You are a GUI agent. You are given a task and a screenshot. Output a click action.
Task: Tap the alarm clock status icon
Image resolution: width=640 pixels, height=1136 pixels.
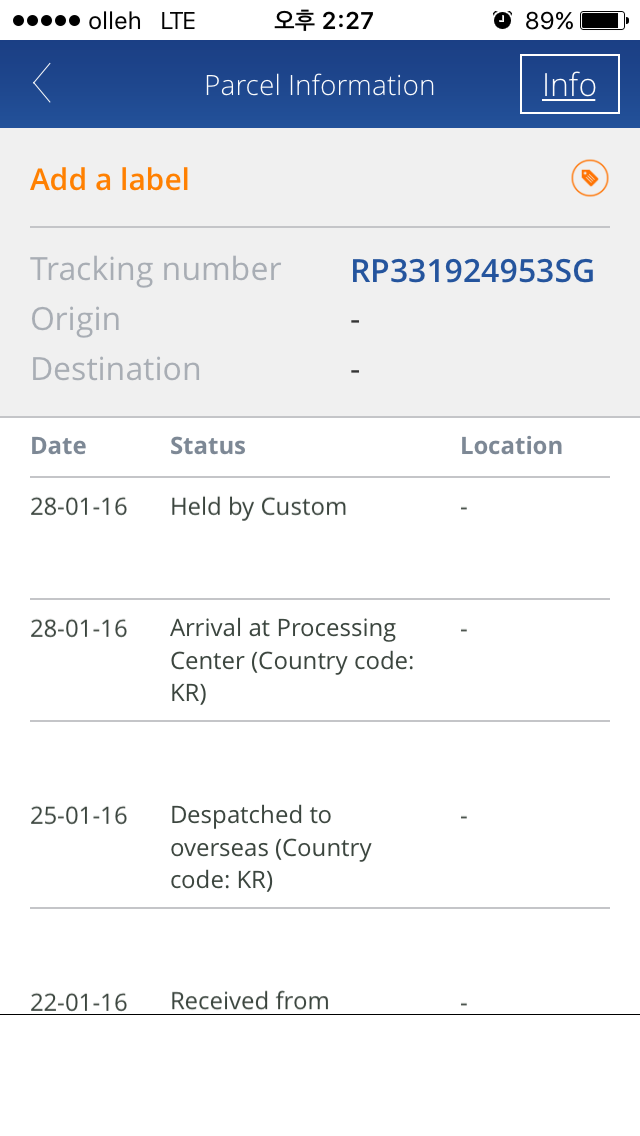pyautogui.click(x=502, y=20)
